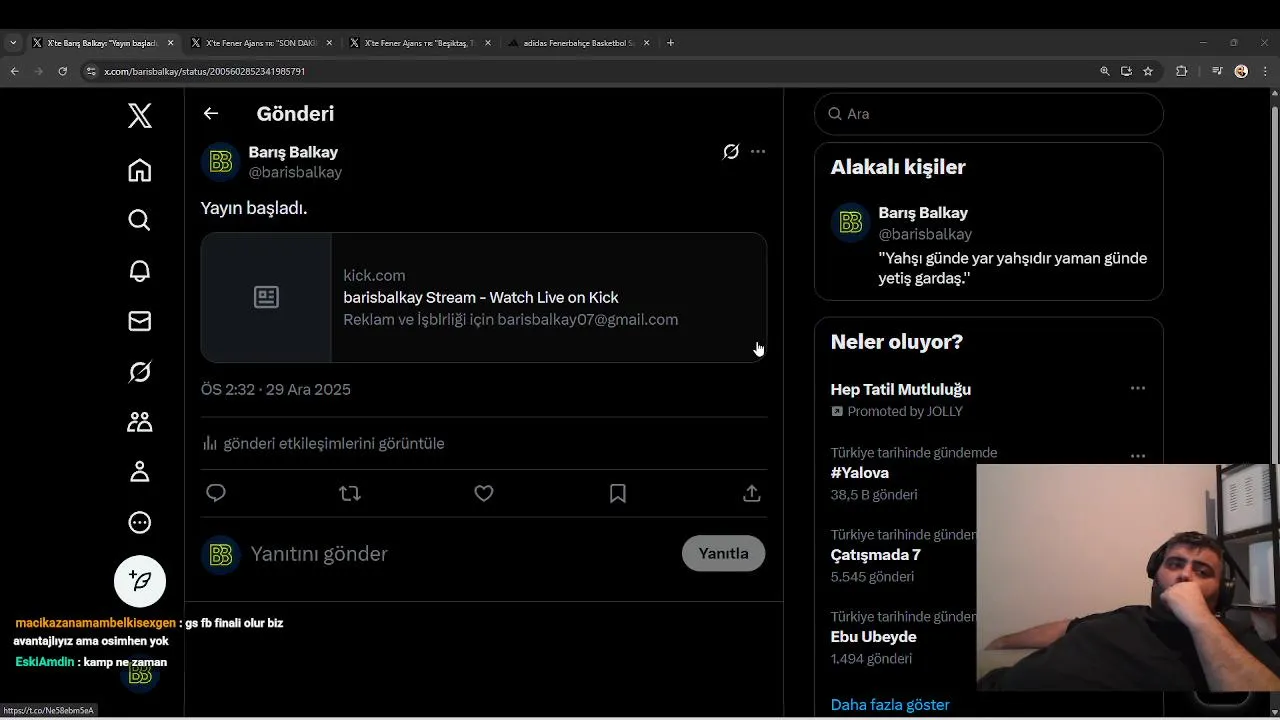Click the browser back arrow

coord(14,71)
